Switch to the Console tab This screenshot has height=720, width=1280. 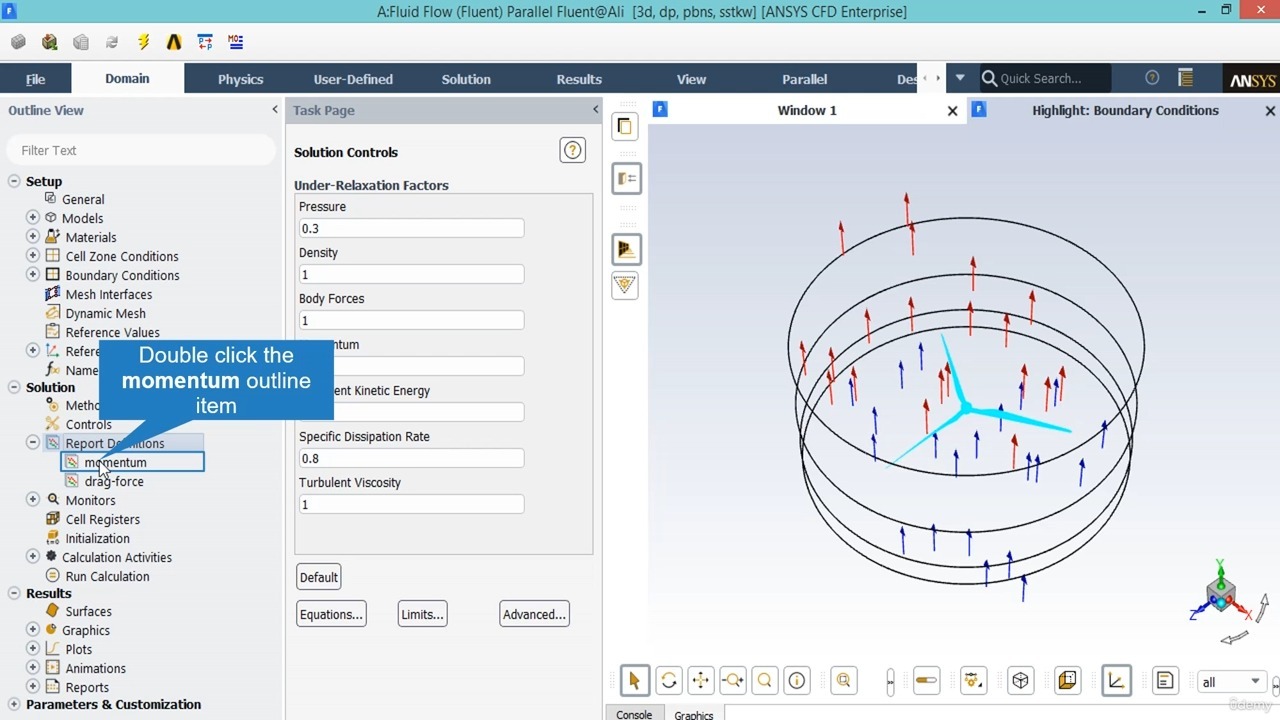634,714
